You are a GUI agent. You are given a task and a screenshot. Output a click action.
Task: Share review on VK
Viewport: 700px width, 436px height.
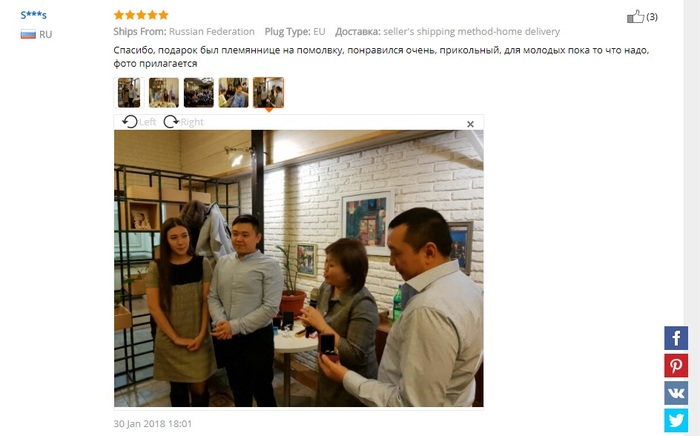click(x=676, y=393)
